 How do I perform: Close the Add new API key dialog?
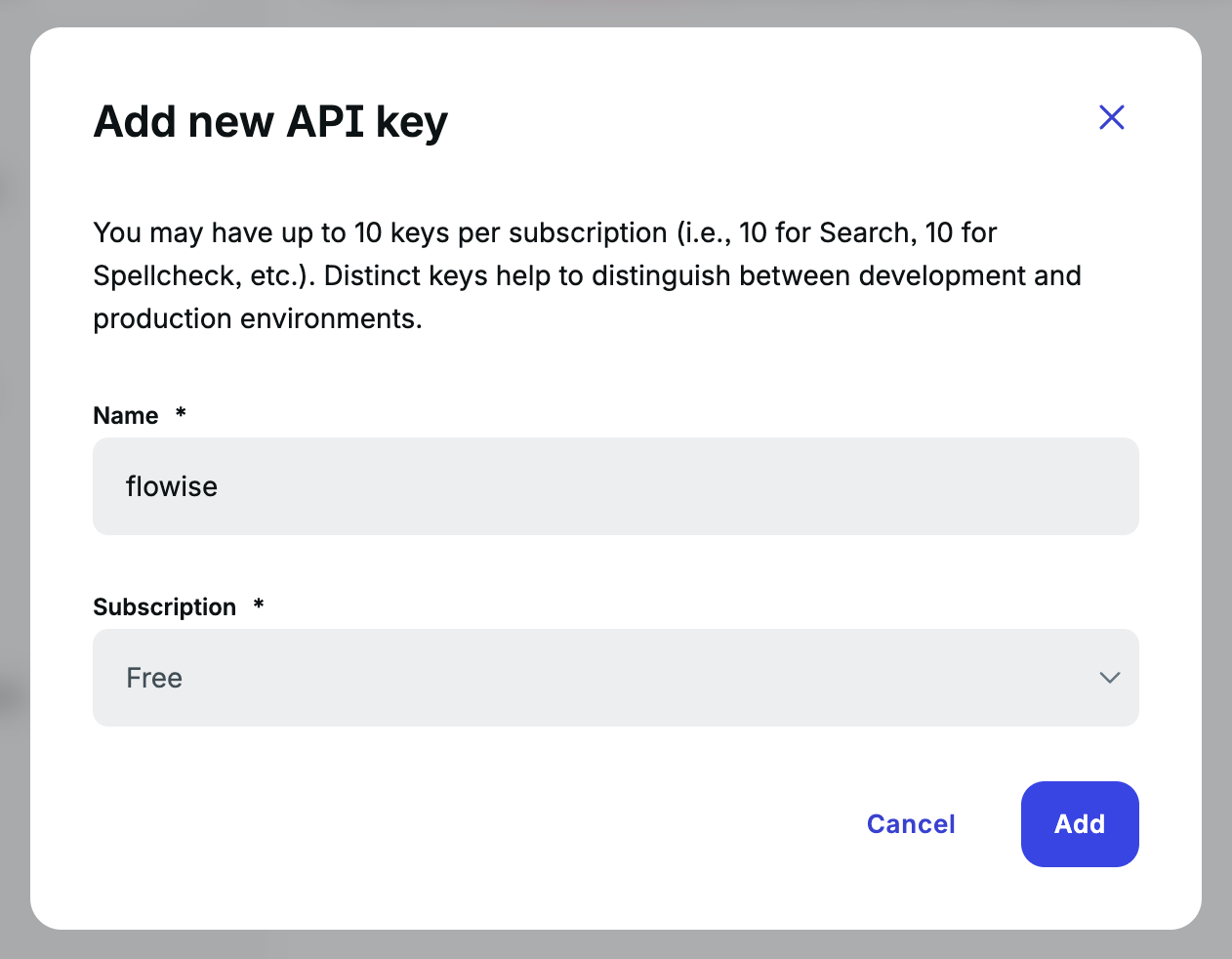1111,117
